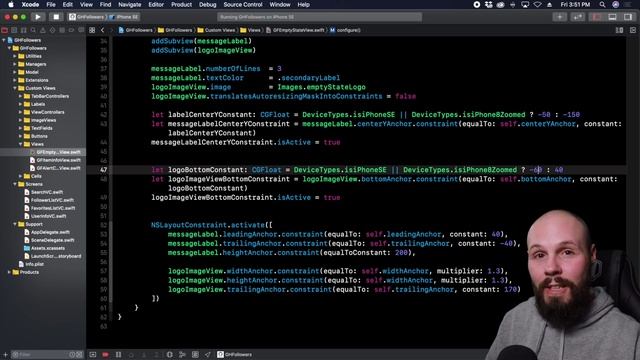This screenshot has height=360, width=640.
Task: Go back with the editor history arrow
Action: [x=102, y=30]
